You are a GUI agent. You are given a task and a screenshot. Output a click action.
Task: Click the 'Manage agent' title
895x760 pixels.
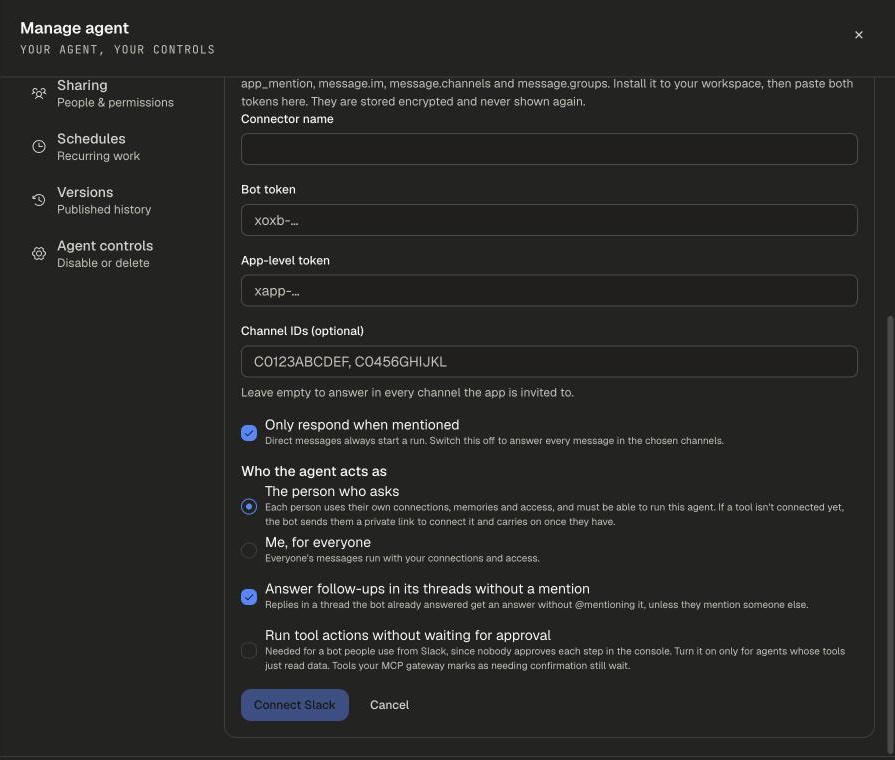click(74, 28)
